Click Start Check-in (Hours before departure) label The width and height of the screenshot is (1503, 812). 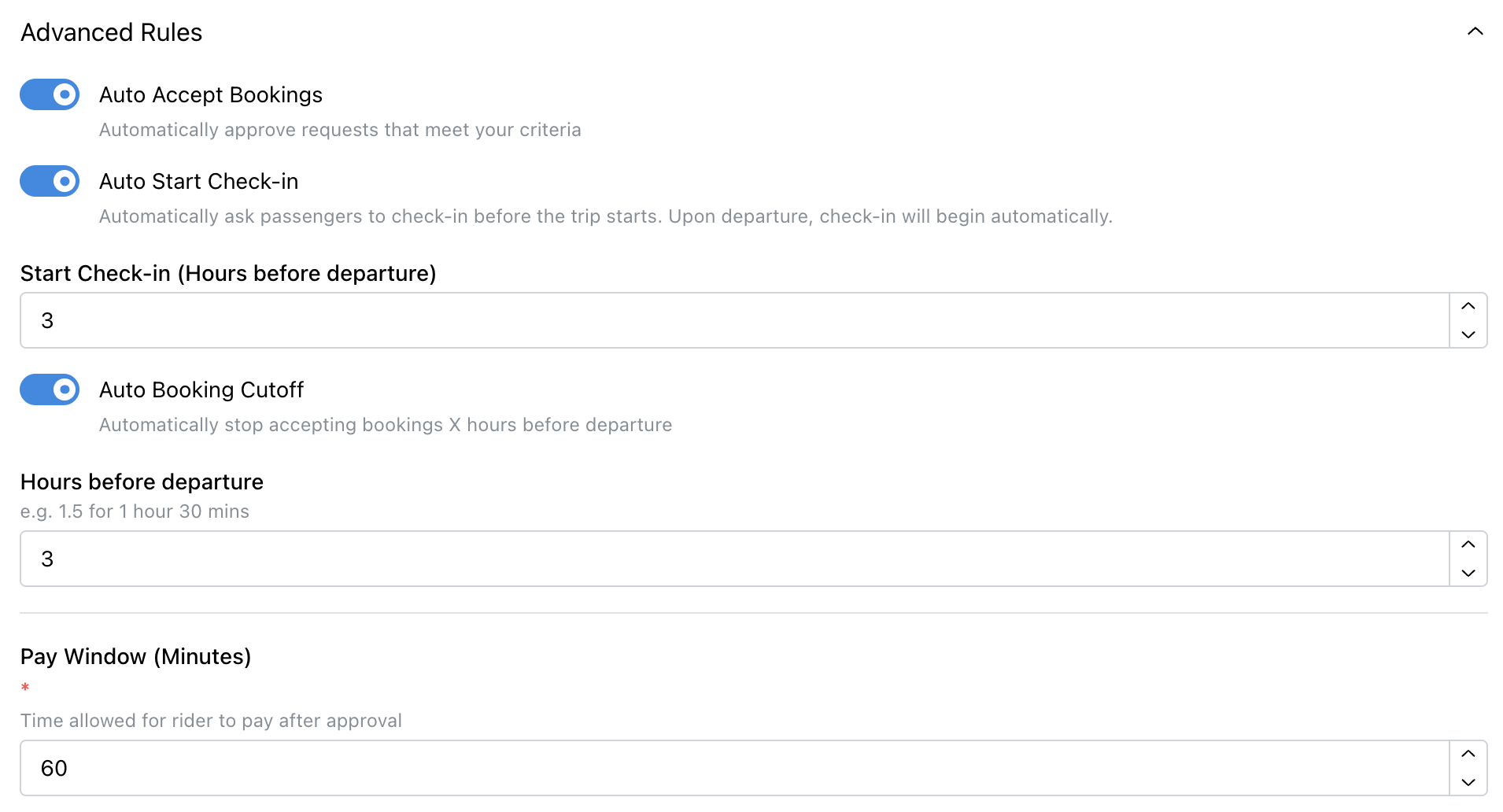(x=228, y=273)
